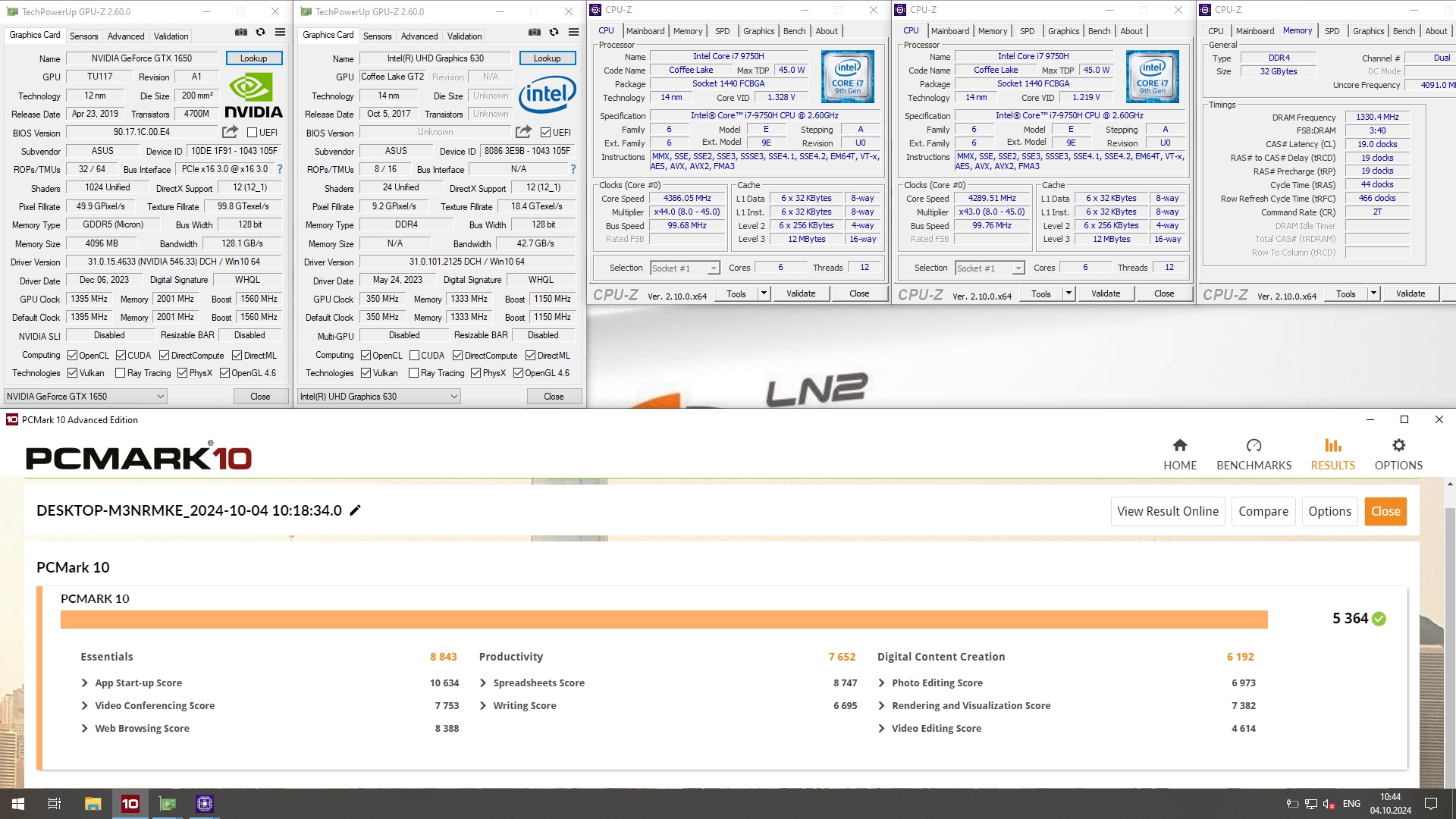Click Lookup button in NVIDIA GPU-Z

click(x=253, y=58)
